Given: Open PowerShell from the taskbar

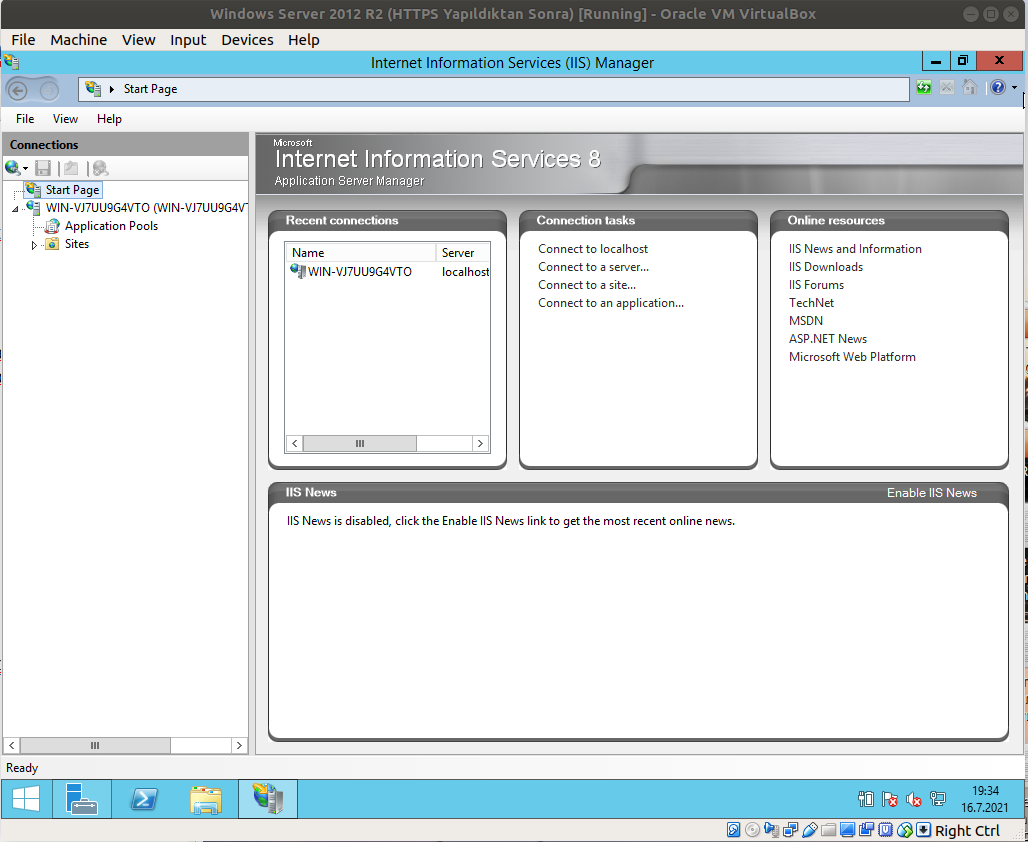Looking at the screenshot, I should pyautogui.click(x=144, y=799).
